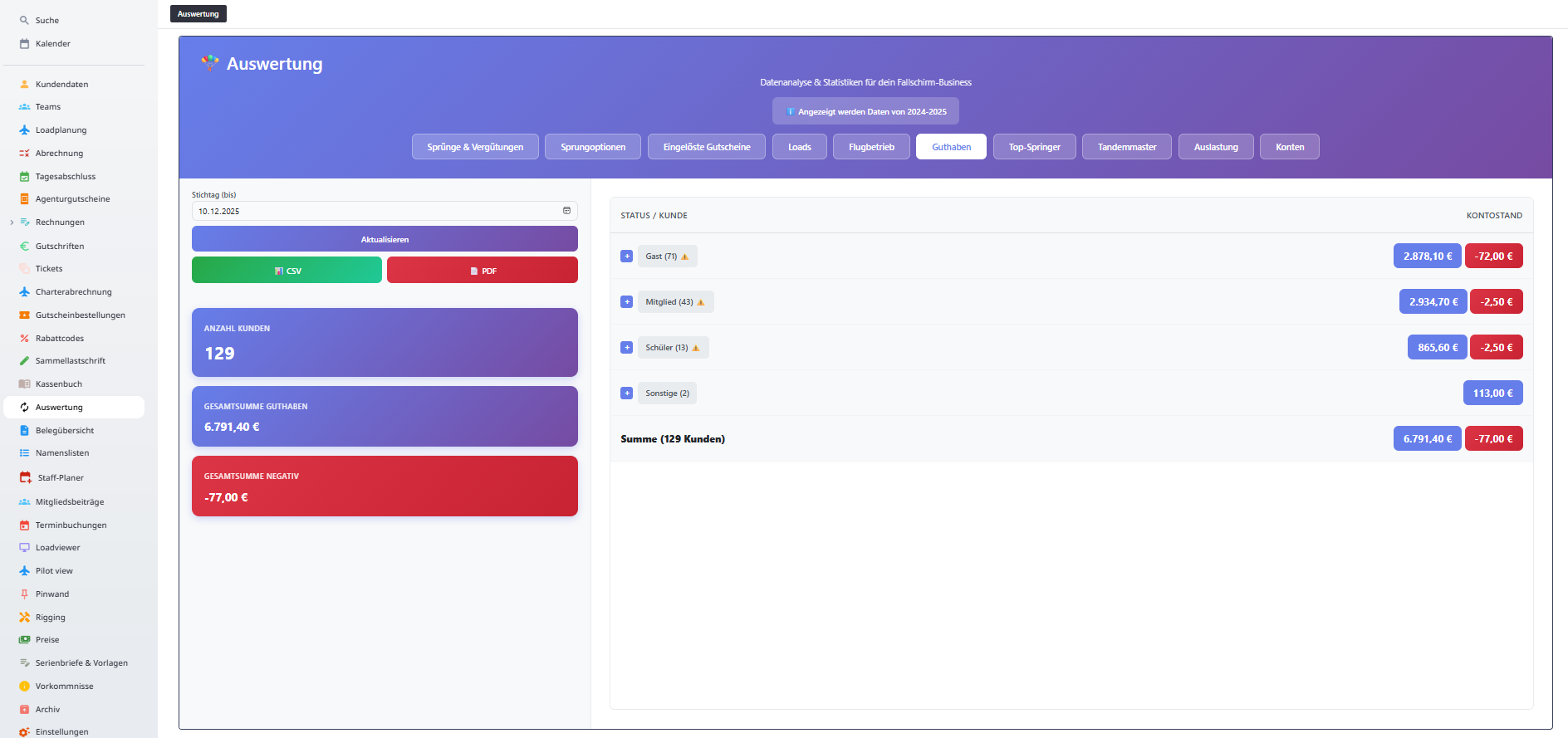Viewport: 1568px width, 738px height.
Task: Open the Sprünge & Vergütungen tab
Action: point(475,147)
